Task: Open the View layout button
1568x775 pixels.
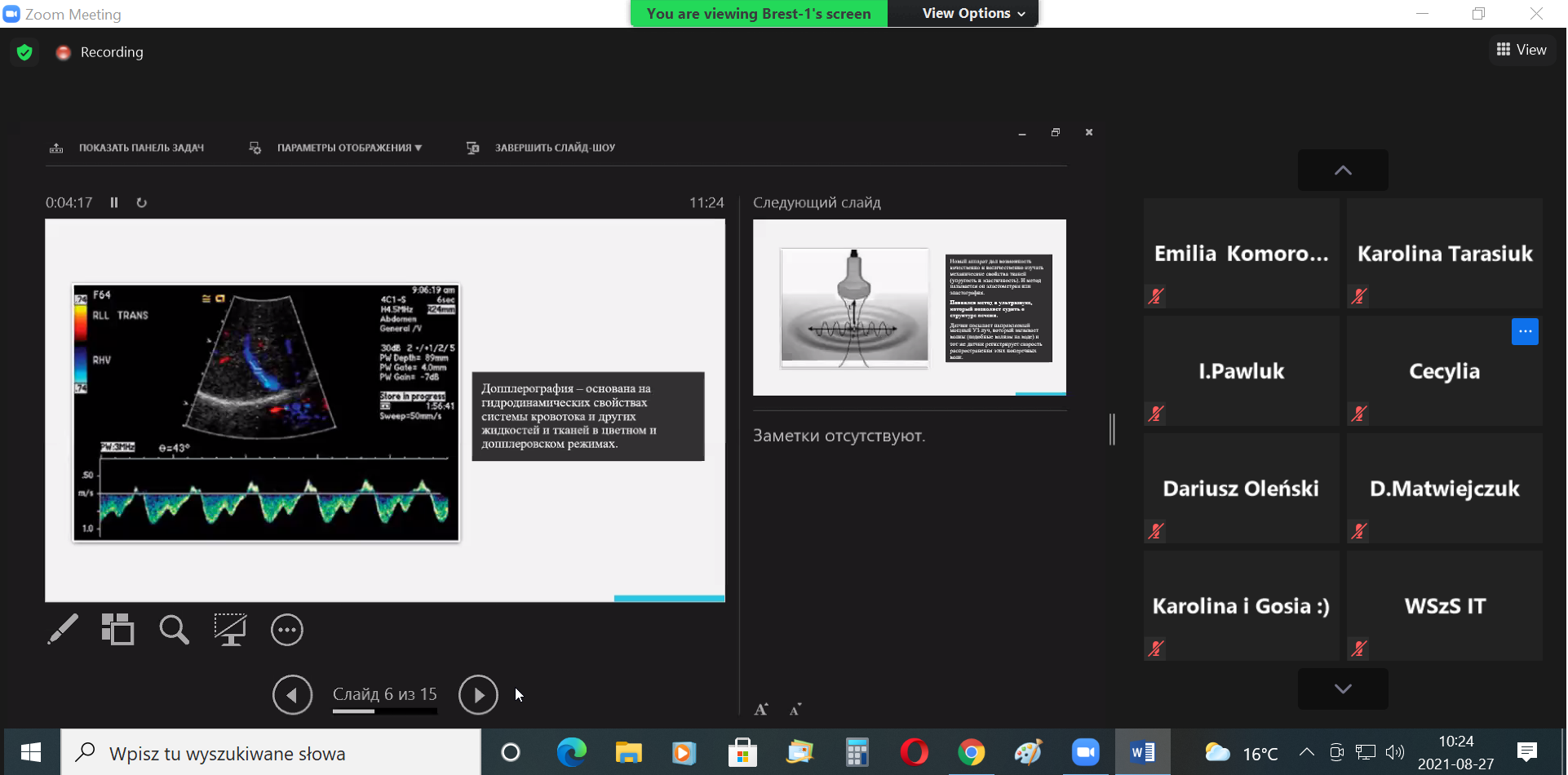Action: pos(1521,50)
